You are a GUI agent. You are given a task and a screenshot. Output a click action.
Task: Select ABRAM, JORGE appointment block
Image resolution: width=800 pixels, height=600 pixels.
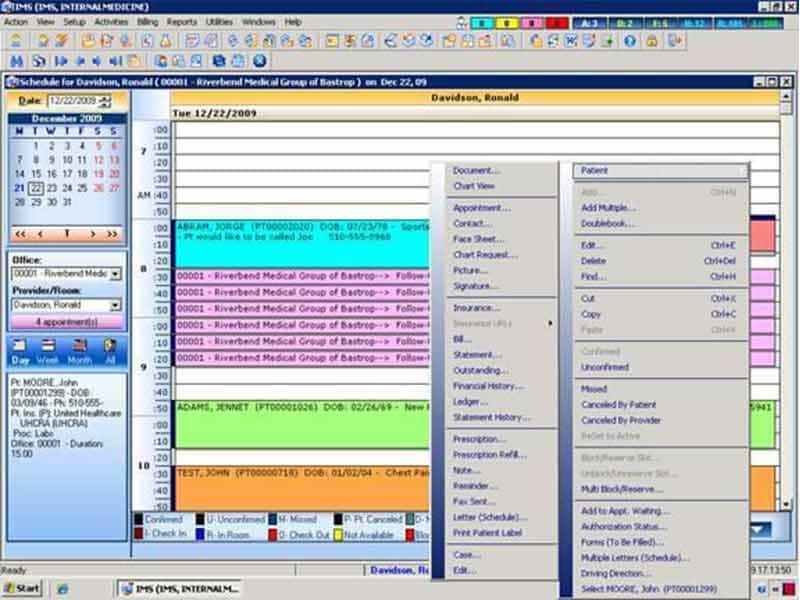pyautogui.click(x=302, y=244)
